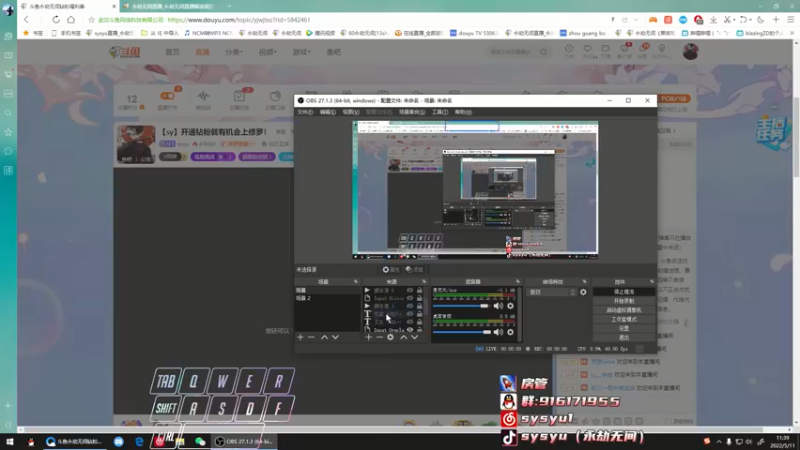Move selected scene down in list
The height and width of the screenshot is (450, 800).
[335, 337]
